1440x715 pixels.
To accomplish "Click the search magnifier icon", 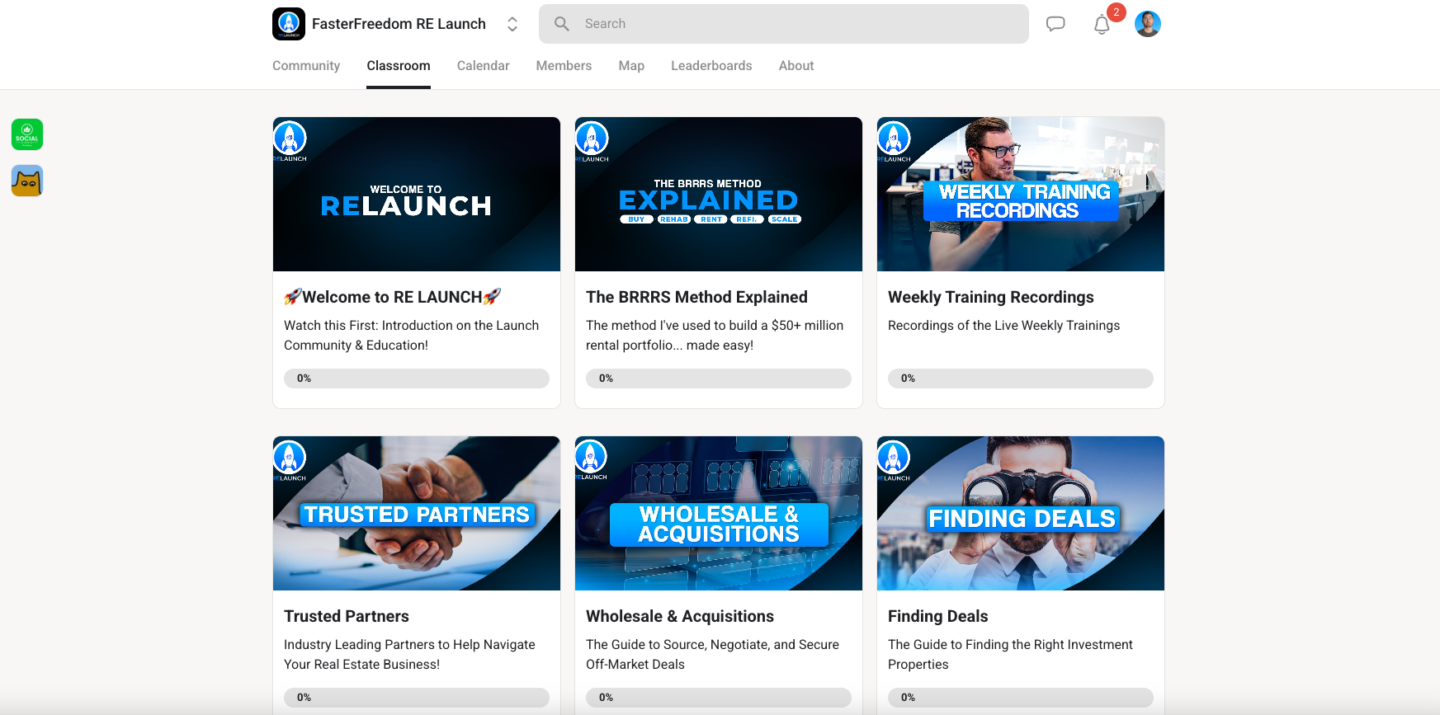I will point(562,24).
